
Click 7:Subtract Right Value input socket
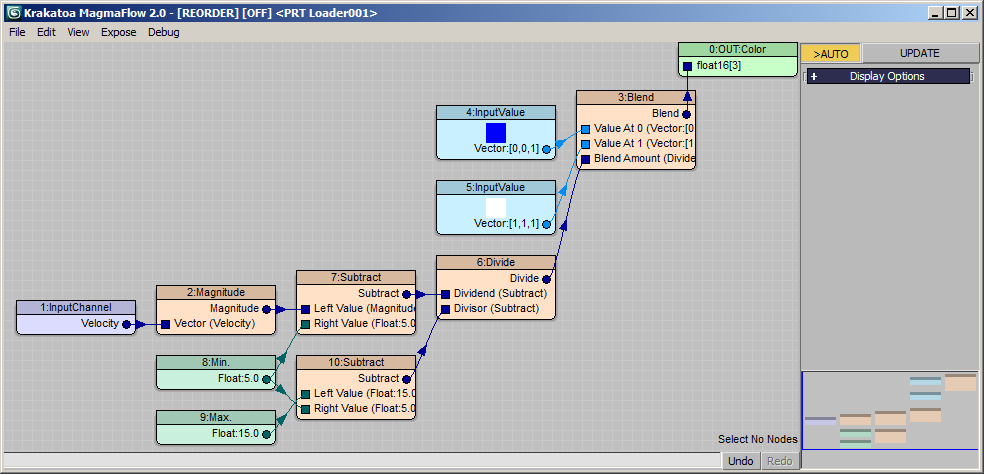coord(305,324)
